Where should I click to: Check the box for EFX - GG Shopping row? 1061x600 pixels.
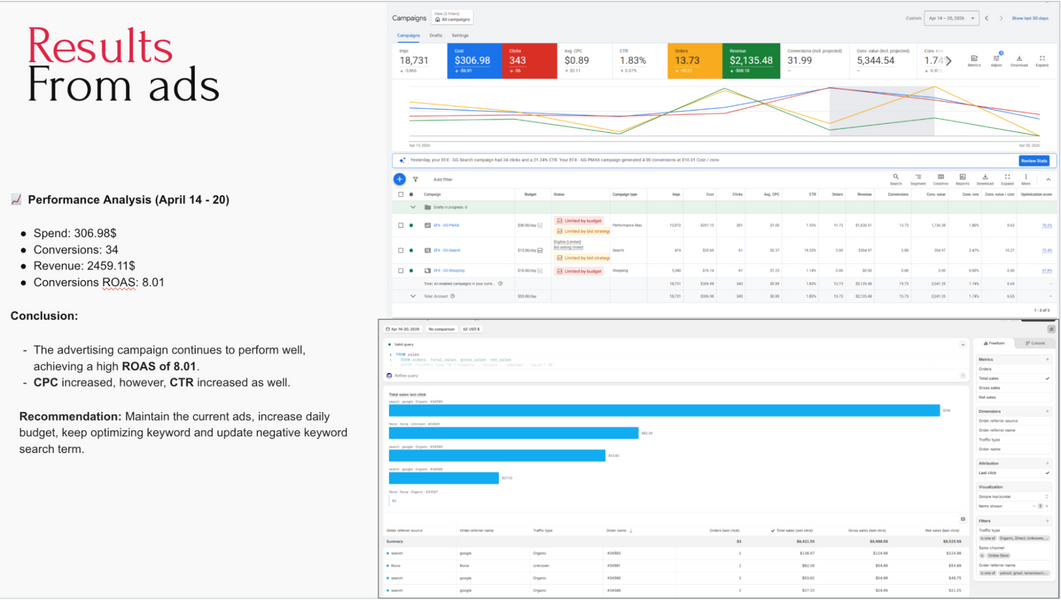(401, 271)
